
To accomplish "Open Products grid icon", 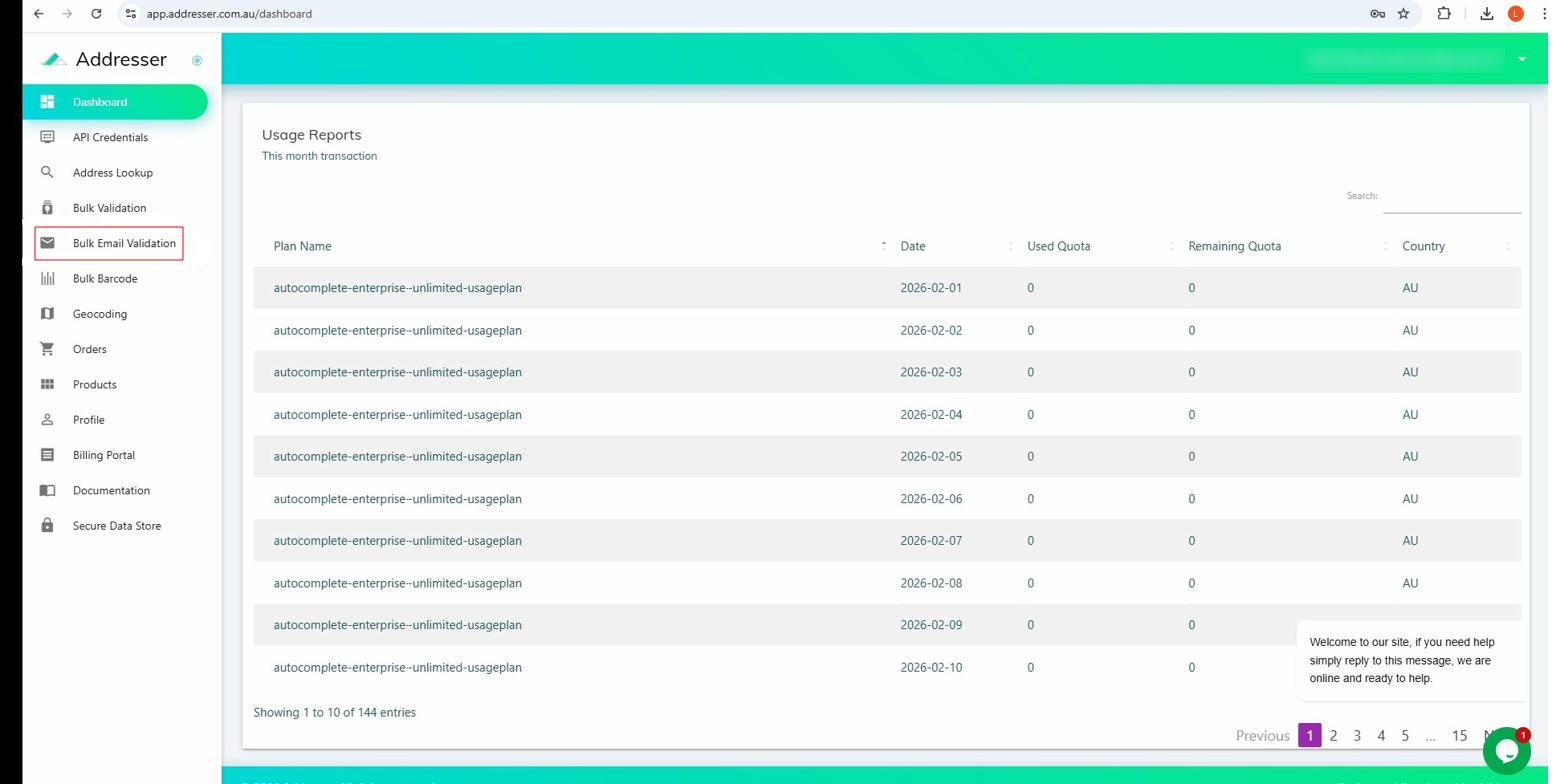I will click(x=47, y=384).
